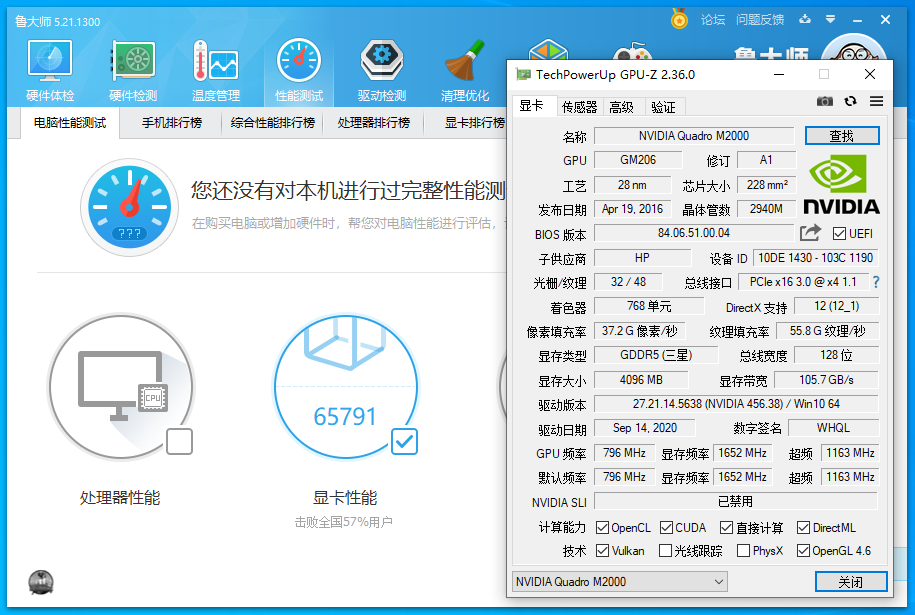This screenshot has width=915, height=615.
Task: Click GPU name field NVIDIA Quadro M2000
Action: (x=694, y=136)
